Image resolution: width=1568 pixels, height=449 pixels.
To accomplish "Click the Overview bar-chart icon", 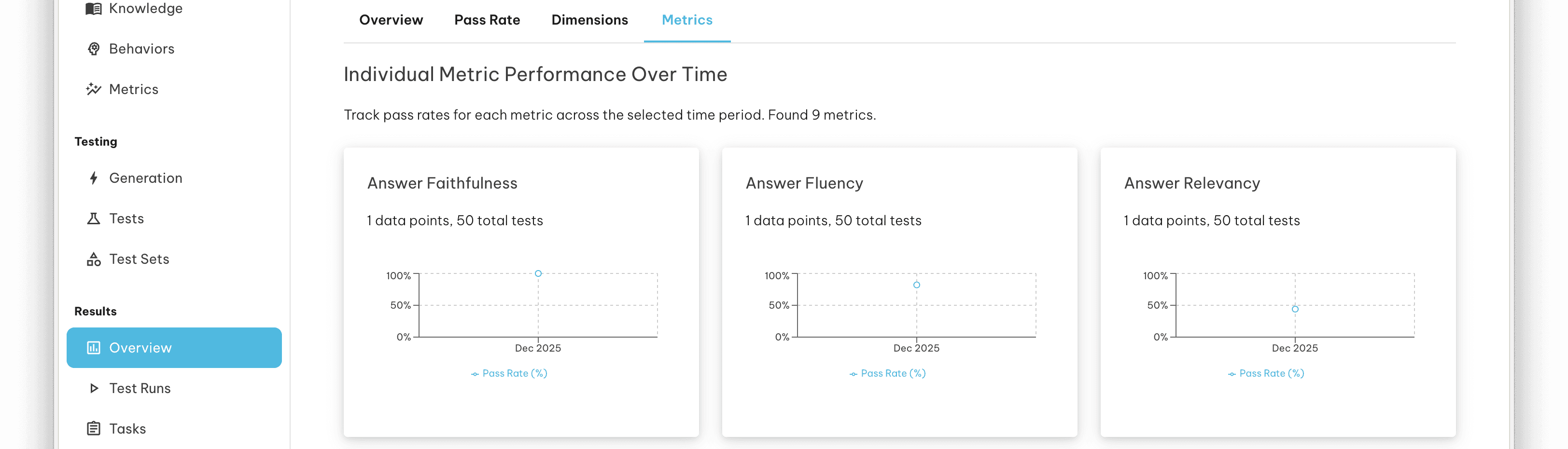I will pyautogui.click(x=94, y=347).
